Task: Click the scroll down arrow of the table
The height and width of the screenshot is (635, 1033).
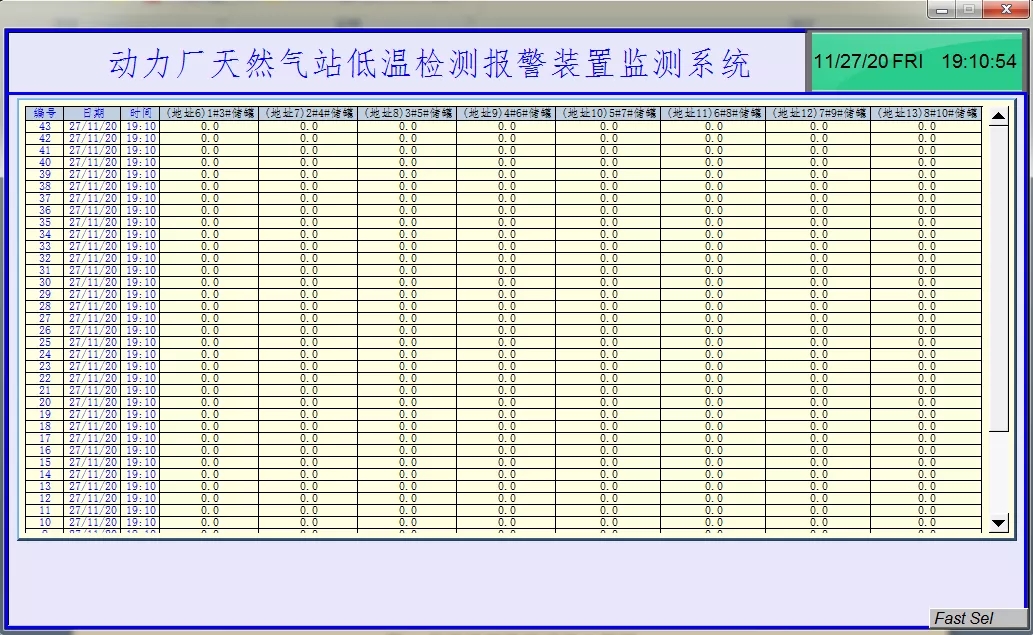Action: click(x=998, y=522)
